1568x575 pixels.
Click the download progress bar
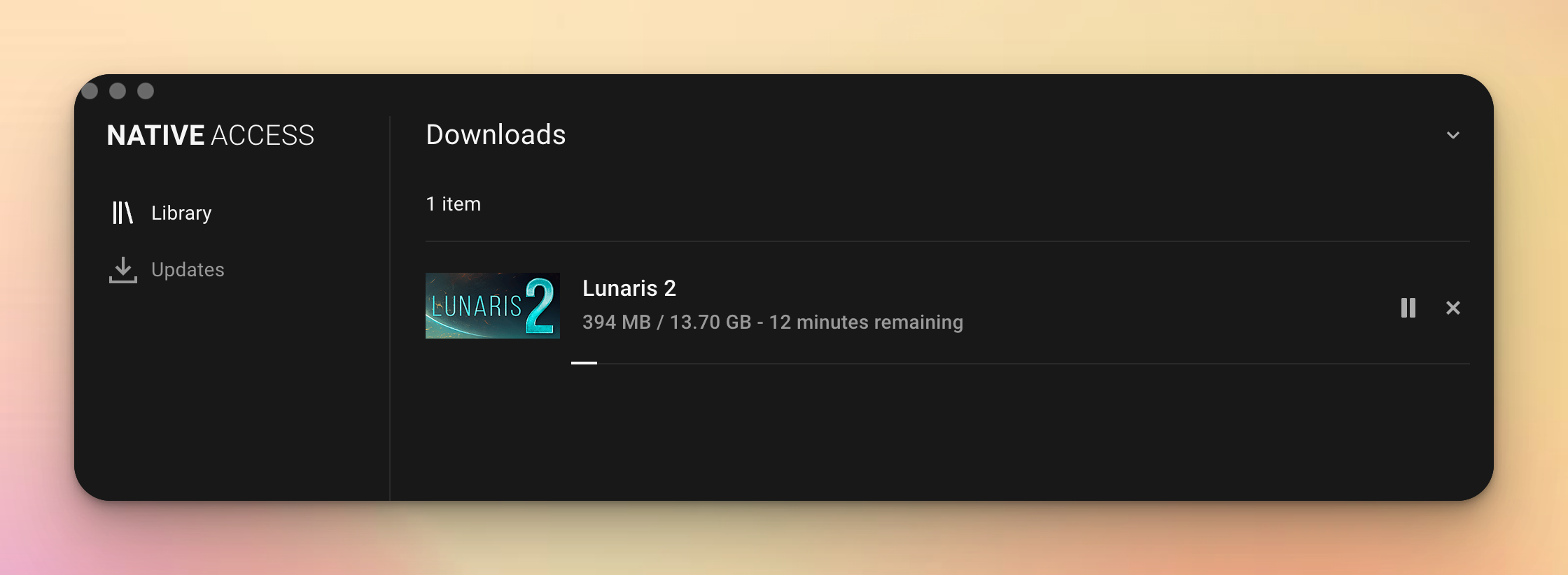pos(1020,363)
